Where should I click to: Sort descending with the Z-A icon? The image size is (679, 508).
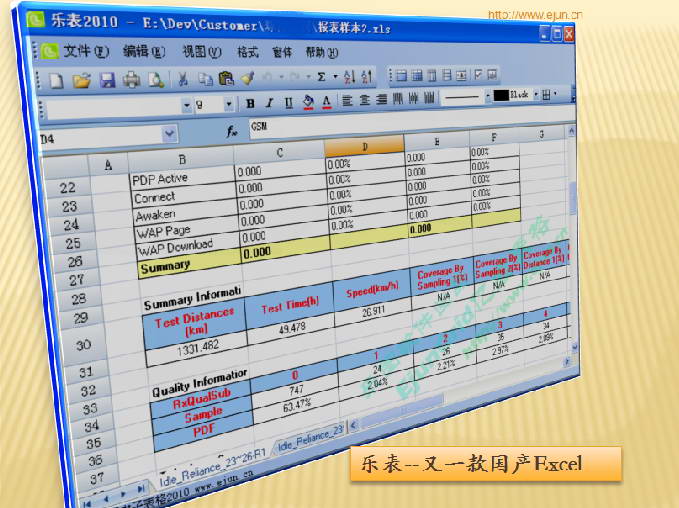pos(366,77)
